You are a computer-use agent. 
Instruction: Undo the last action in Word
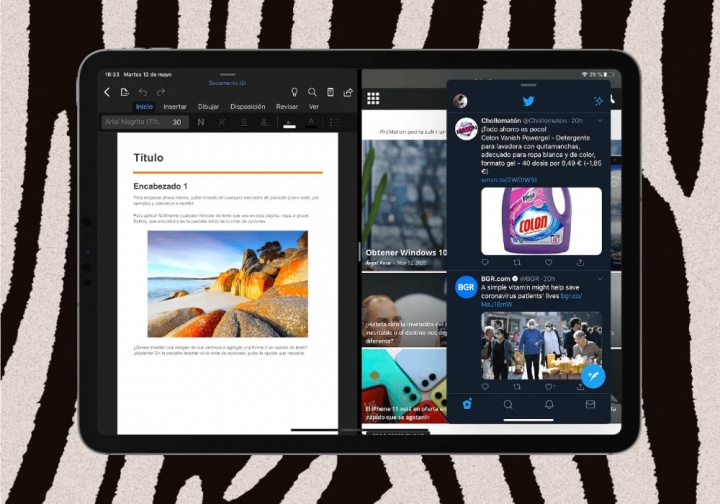click(143, 92)
